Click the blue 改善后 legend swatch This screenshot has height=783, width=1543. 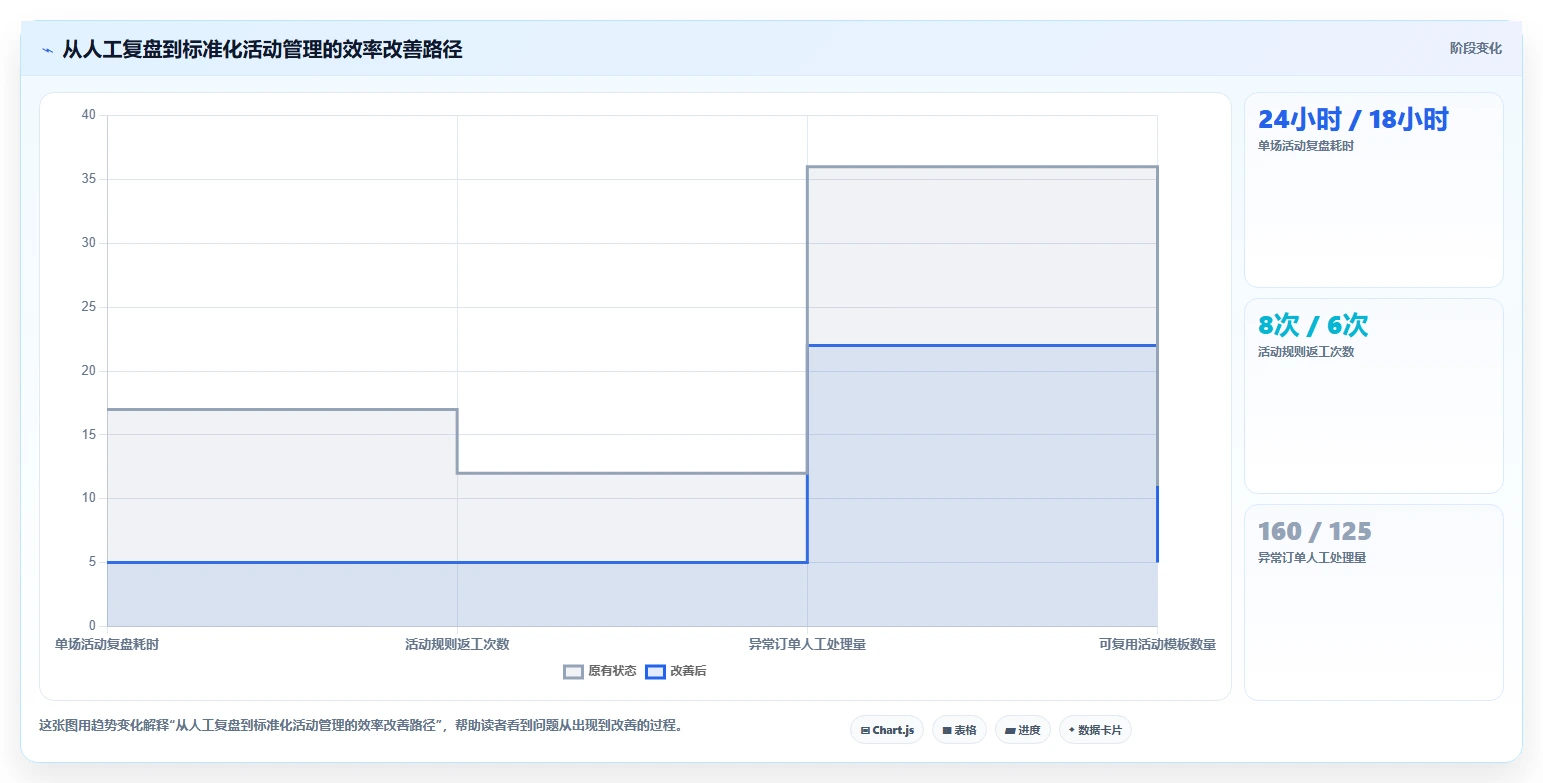655,671
